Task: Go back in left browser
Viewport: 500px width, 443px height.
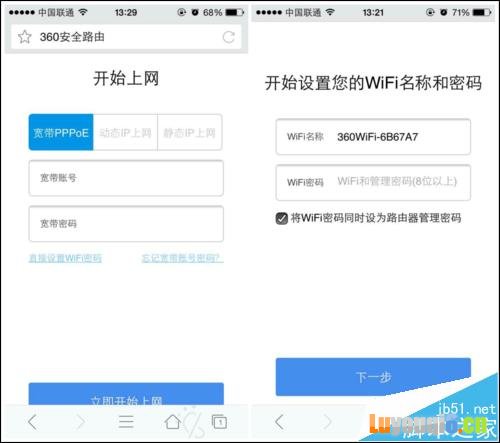Action: point(33,422)
